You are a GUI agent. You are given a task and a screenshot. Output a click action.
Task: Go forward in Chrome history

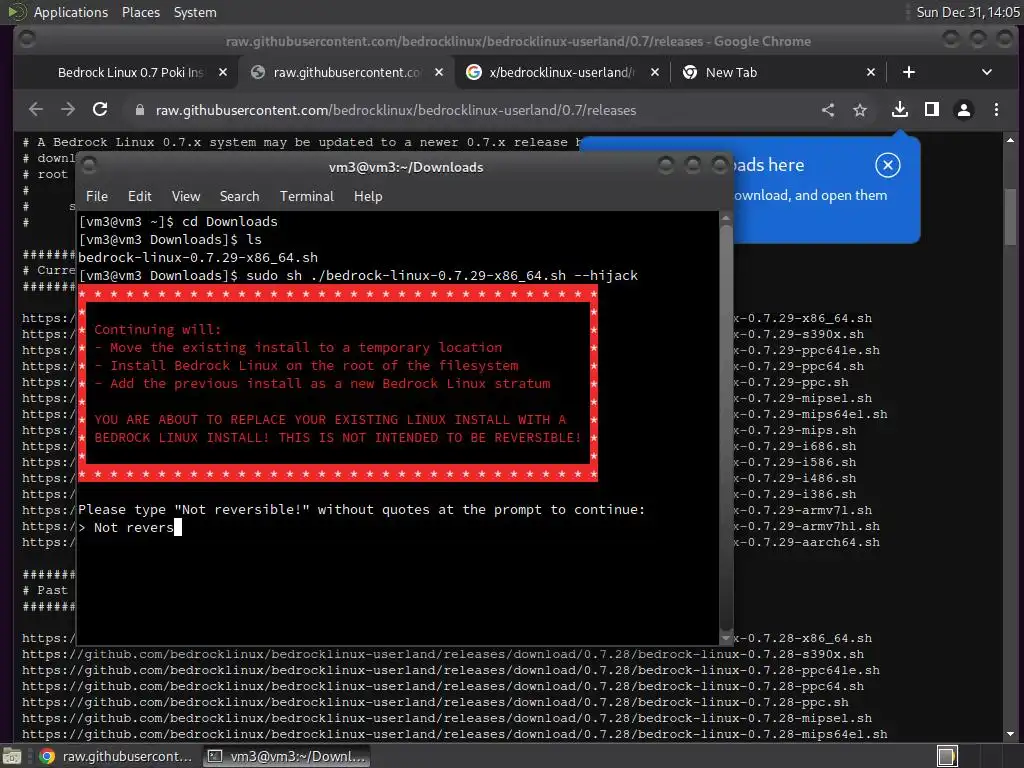click(68, 110)
